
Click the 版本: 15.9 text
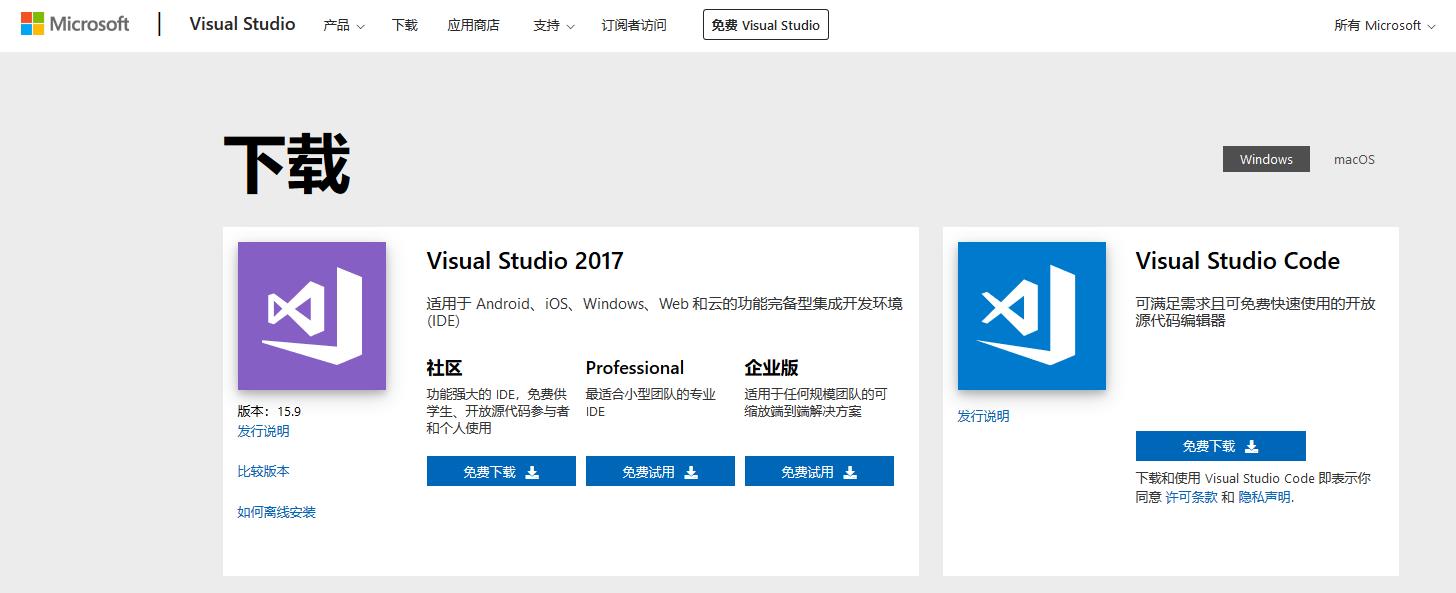pos(269,411)
